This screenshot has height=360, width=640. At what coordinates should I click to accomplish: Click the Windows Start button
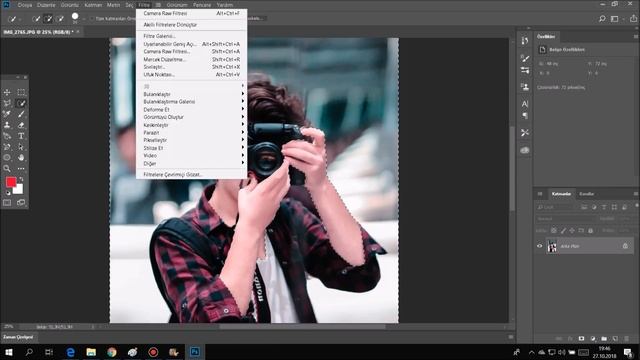8,352
